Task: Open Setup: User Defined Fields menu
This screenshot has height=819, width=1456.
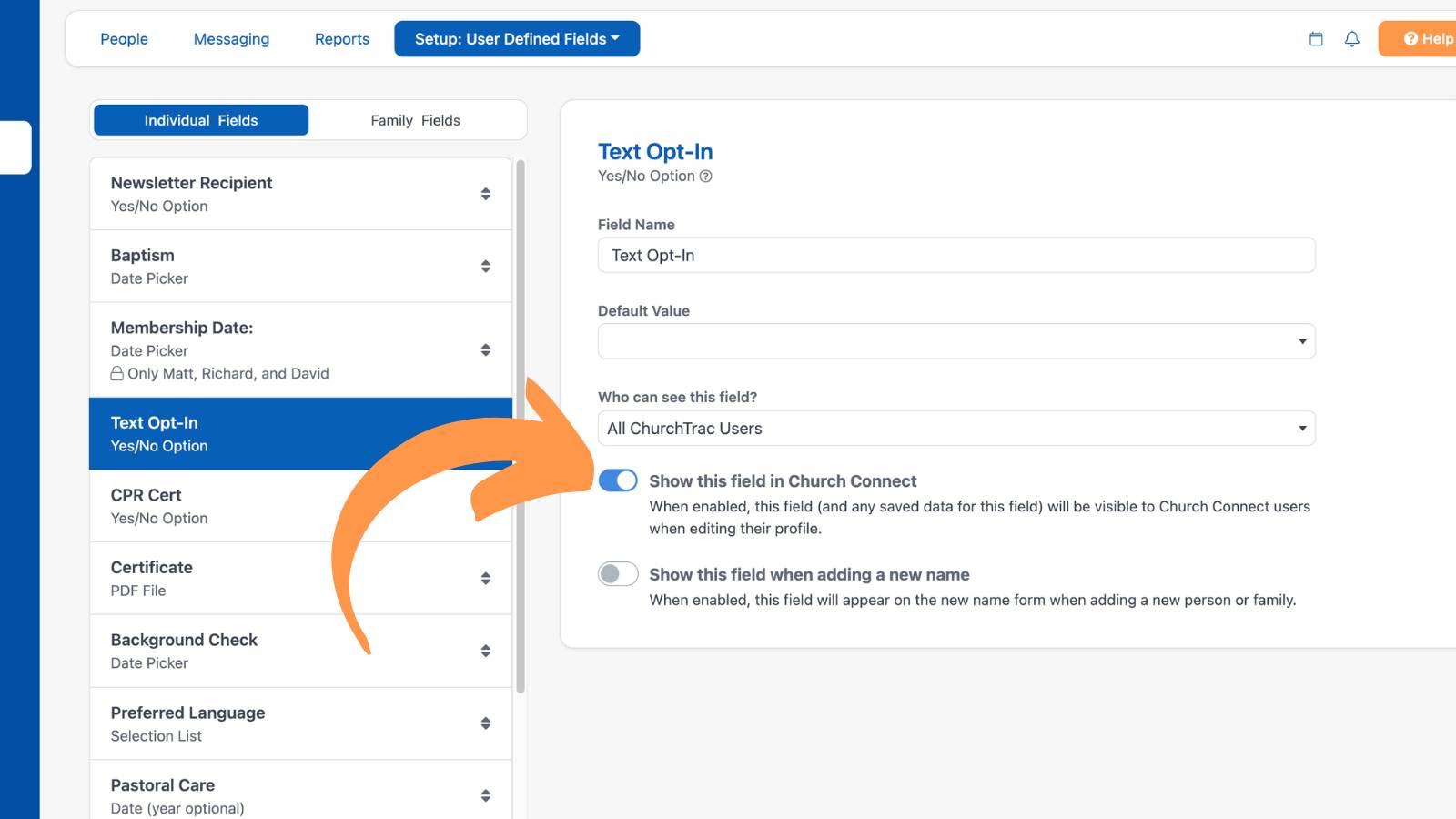Action: coord(517,39)
